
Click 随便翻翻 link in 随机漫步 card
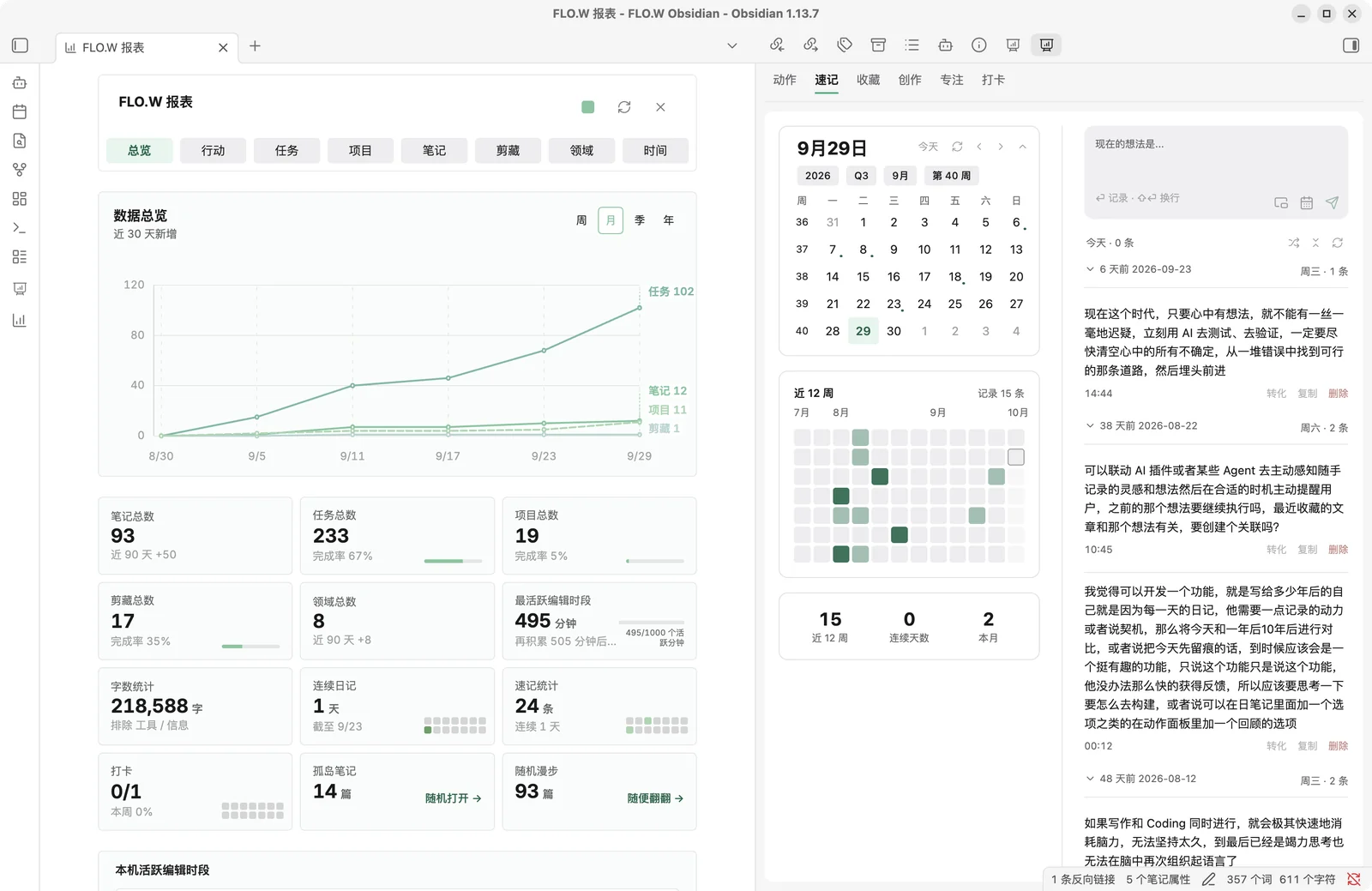tap(655, 798)
